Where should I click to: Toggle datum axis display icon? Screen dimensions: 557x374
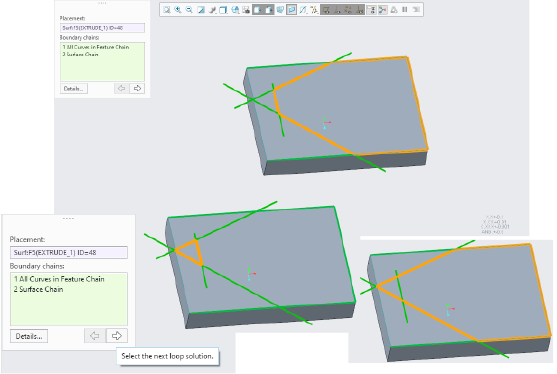(336, 10)
